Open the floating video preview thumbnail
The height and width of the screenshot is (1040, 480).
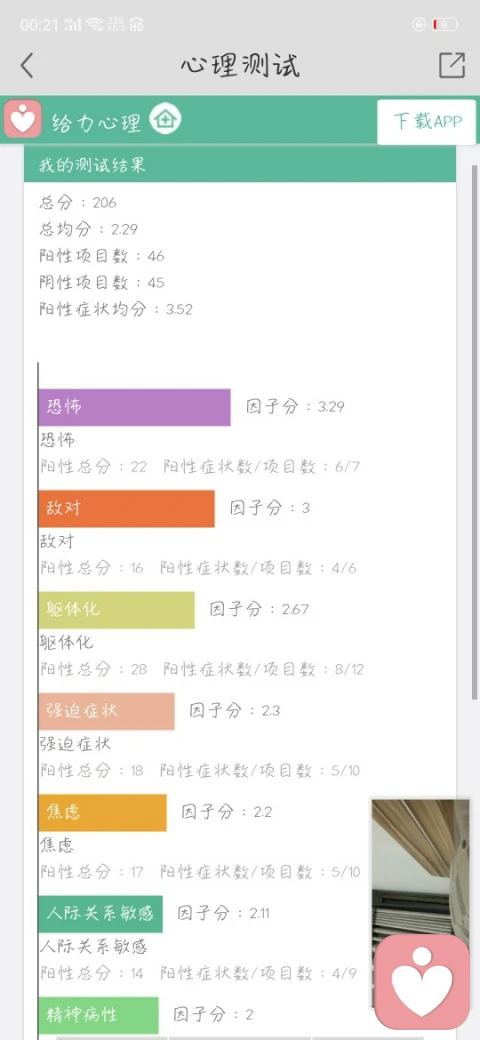[x=420, y=868]
